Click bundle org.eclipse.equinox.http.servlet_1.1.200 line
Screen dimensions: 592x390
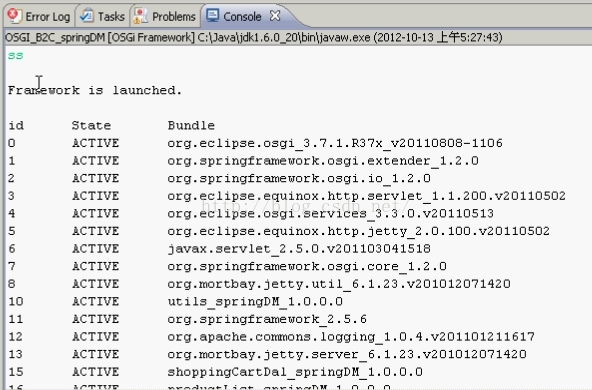click(x=366, y=196)
